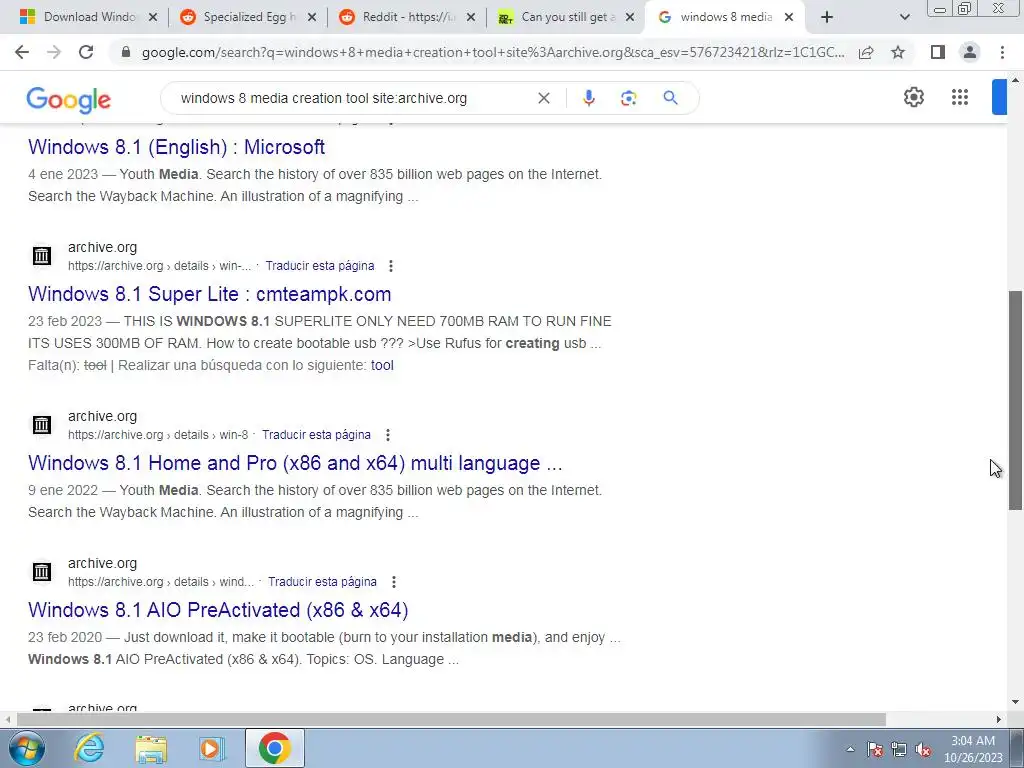
Task: Open Windows 8.1 Super Lite result
Action: tap(210, 294)
